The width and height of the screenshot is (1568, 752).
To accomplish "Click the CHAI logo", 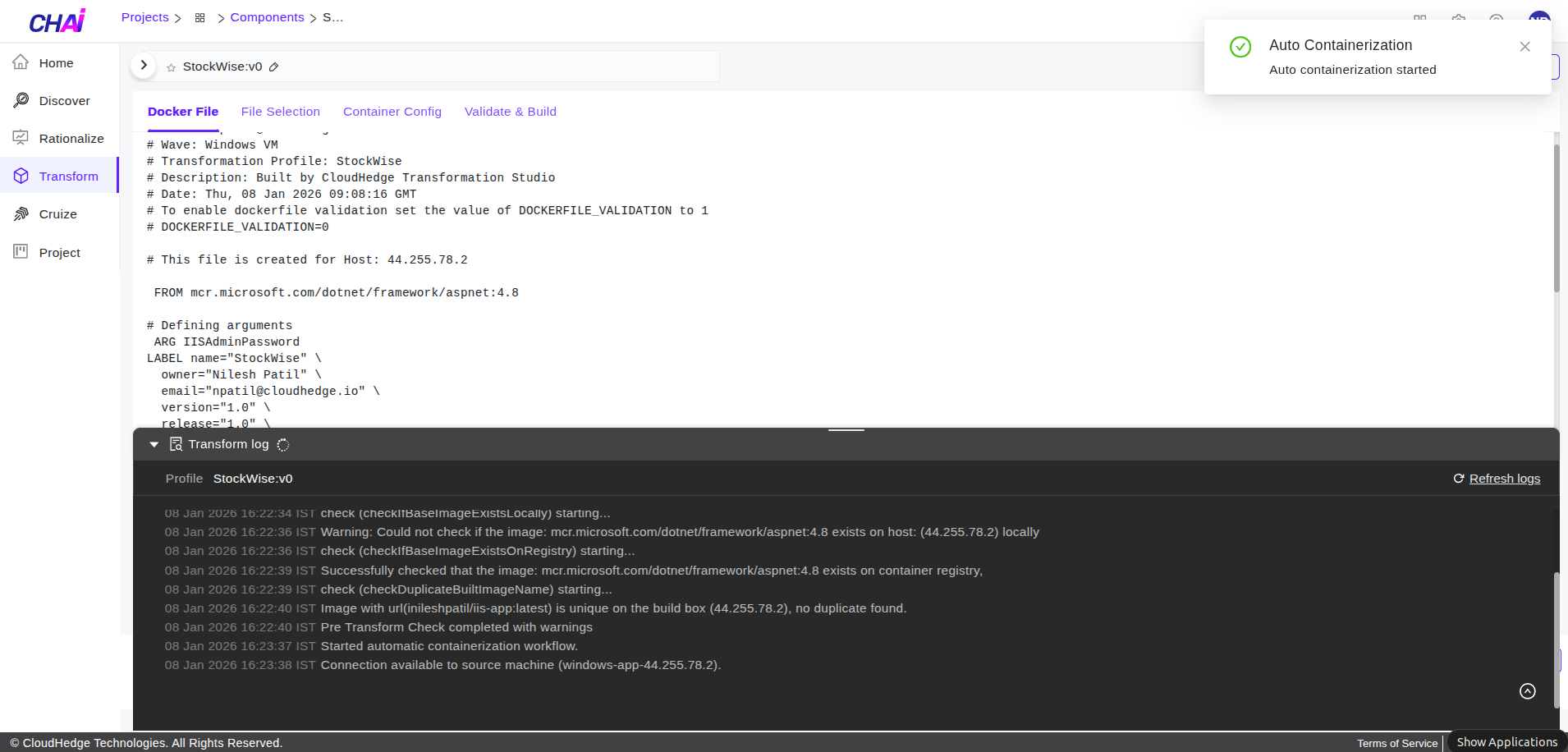I will (x=57, y=21).
